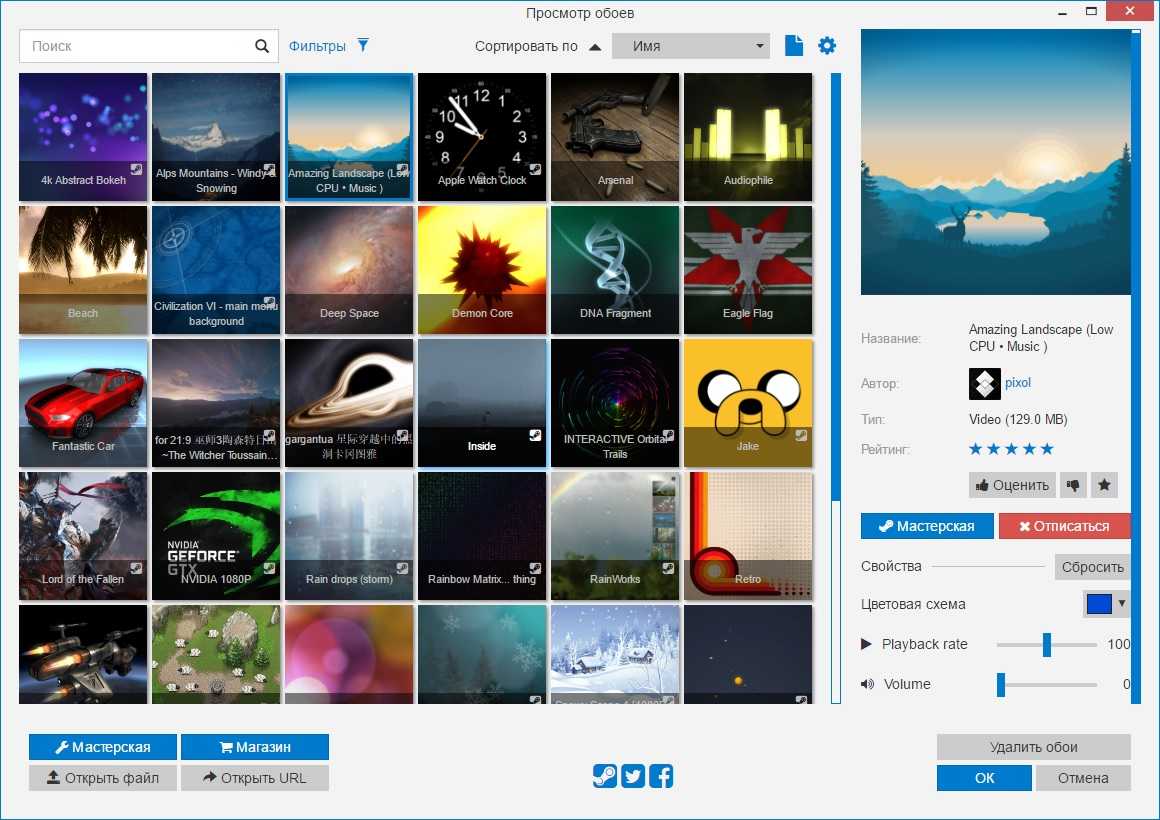Toggle Playback rate play arrow
Image resolution: width=1160 pixels, height=820 pixels.
point(867,644)
